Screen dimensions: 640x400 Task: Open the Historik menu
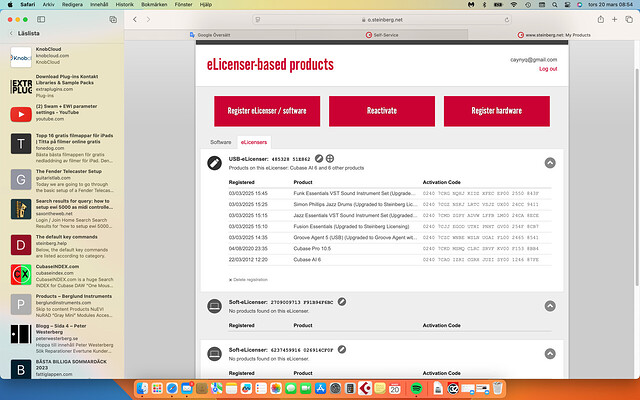124,4
